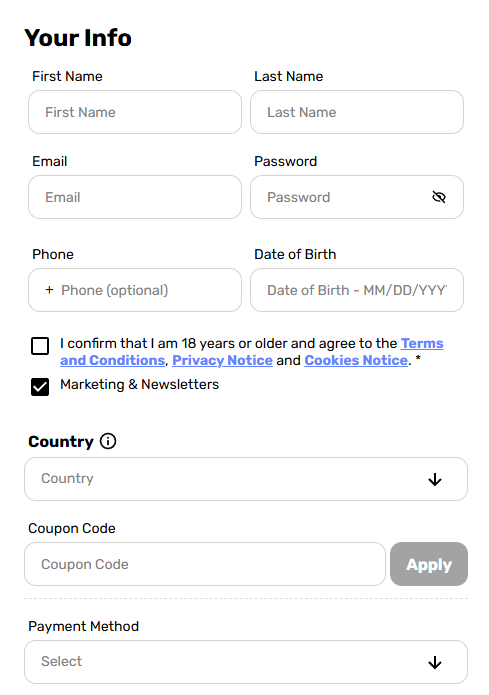The height and width of the screenshot is (695, 489).
Task: Open the Country dropdown
Action: click(246, 479)
